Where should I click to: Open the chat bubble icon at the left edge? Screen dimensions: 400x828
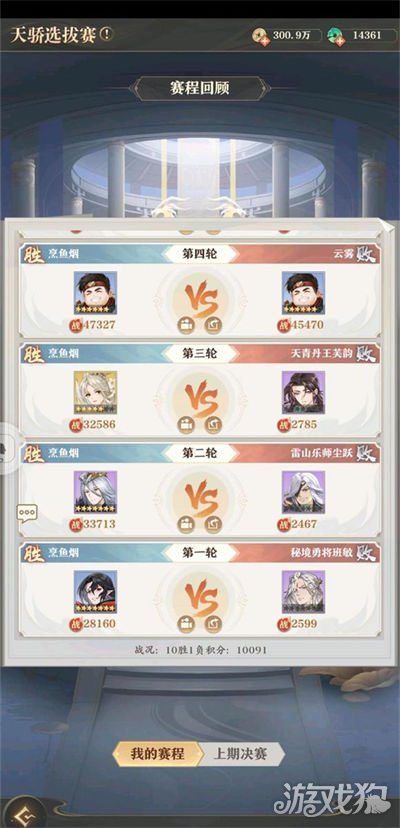pyautogui.click(x=26, y=513)
